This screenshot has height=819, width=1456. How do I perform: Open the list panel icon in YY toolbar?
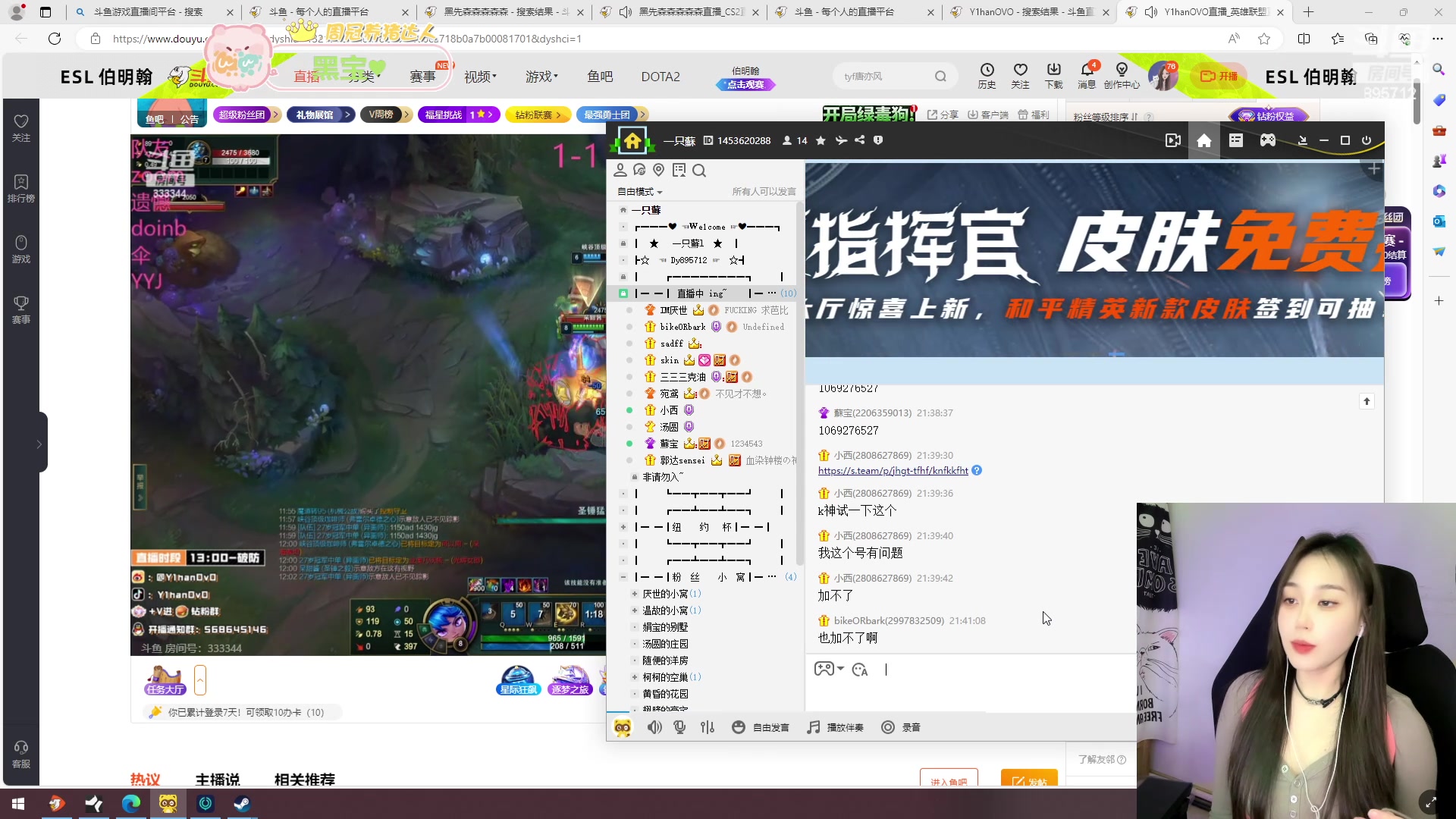click(1236, 140)
